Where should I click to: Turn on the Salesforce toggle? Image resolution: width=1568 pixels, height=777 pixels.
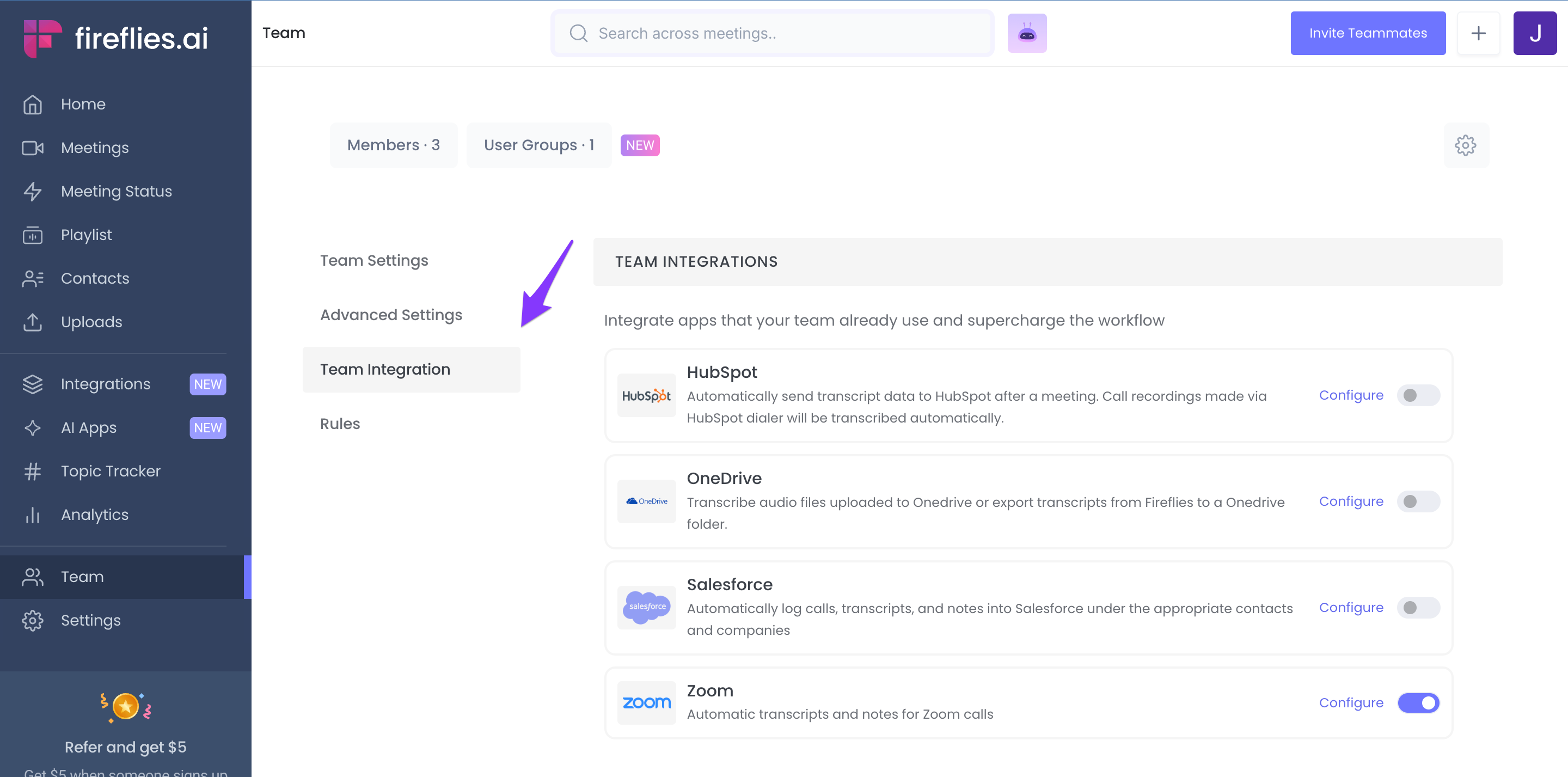(1418, 607)
